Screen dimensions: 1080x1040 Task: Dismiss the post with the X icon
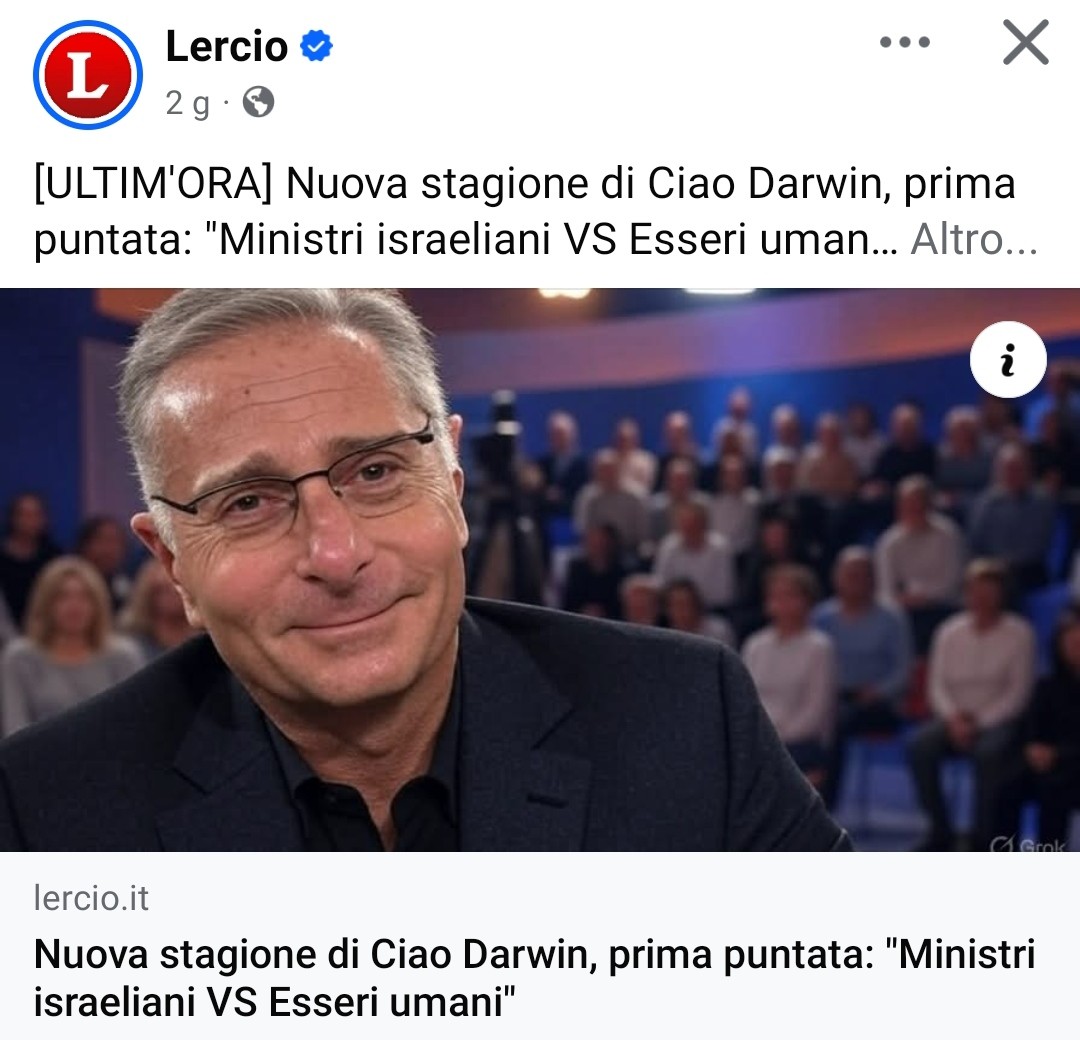[x=1026, y=42]
